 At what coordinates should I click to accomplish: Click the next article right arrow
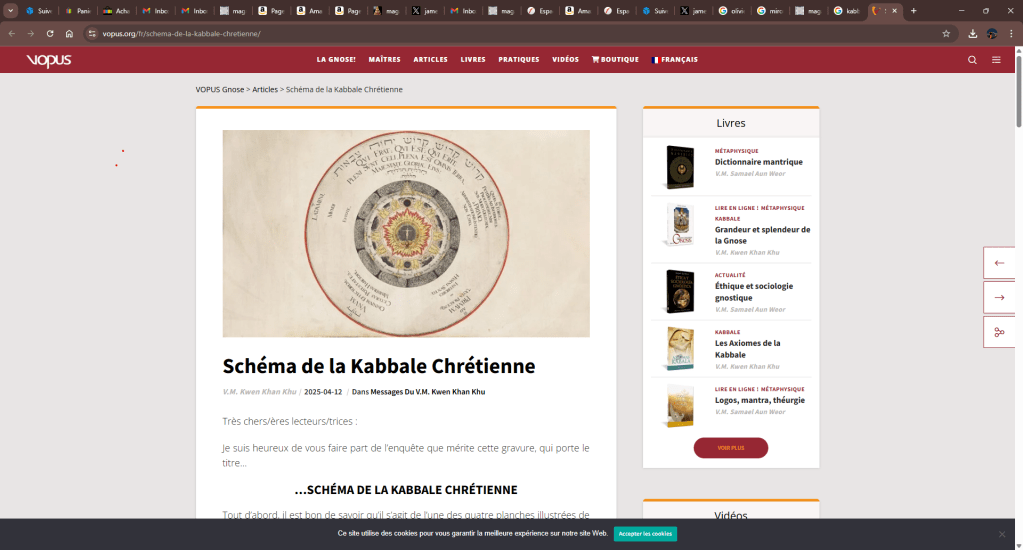[999, 297]
